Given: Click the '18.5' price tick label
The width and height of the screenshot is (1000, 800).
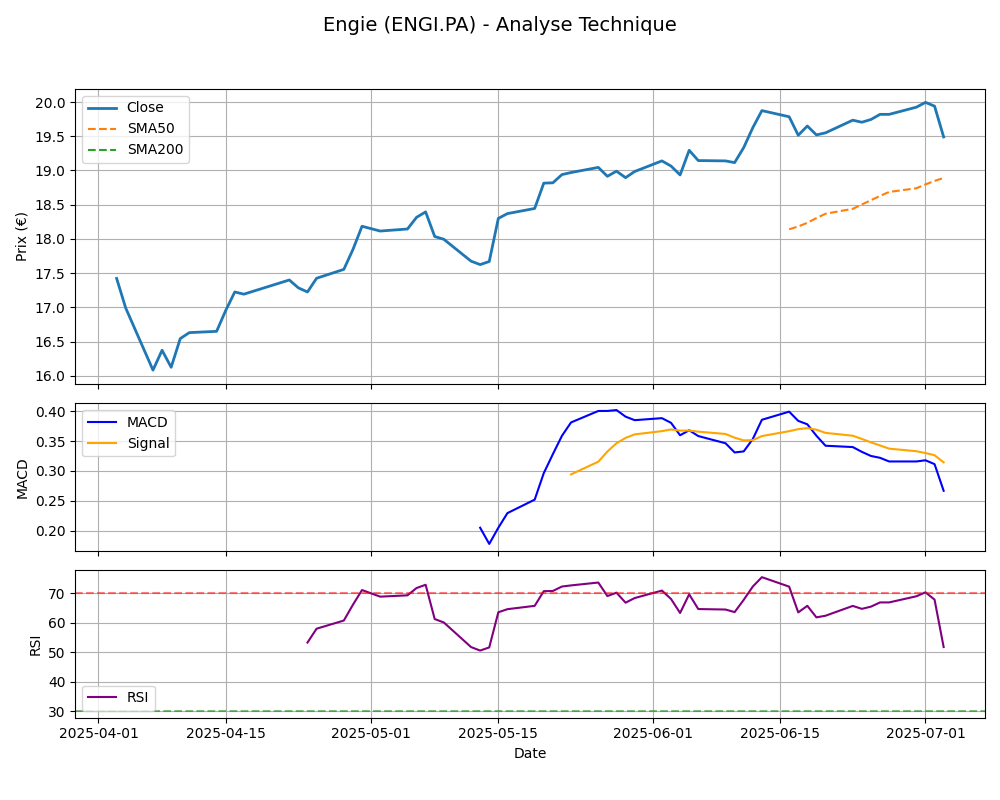Looking at the screenshot, I should [52, 205].
